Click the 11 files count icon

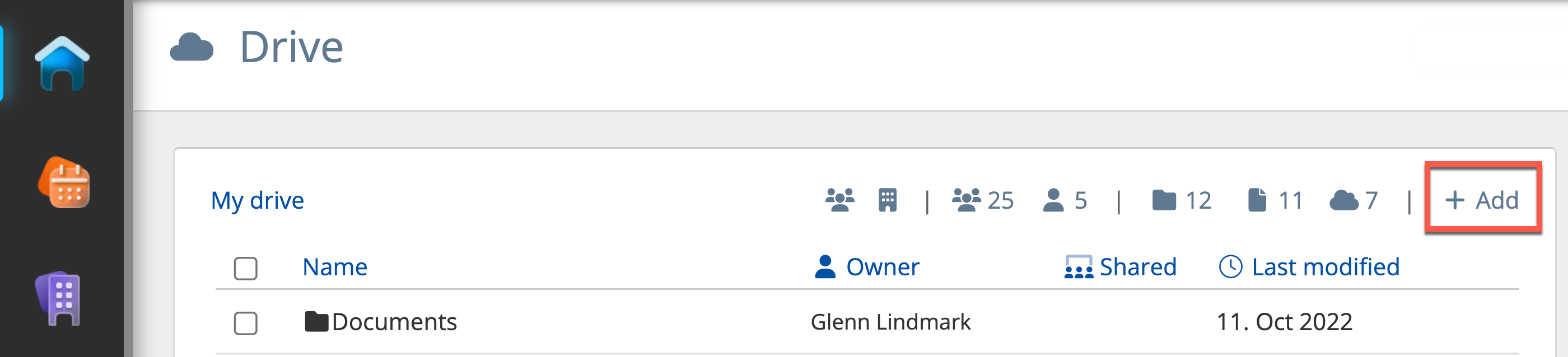tap(1257, 200)
